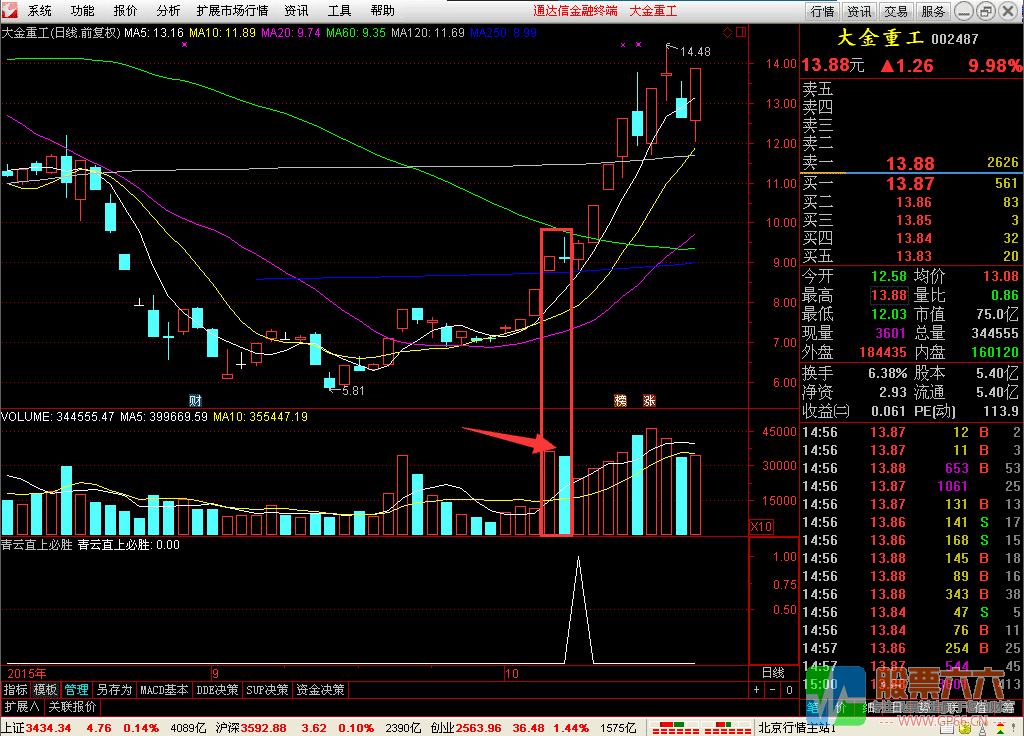Click the 财 marker under the chart

(x=195, y=400)
